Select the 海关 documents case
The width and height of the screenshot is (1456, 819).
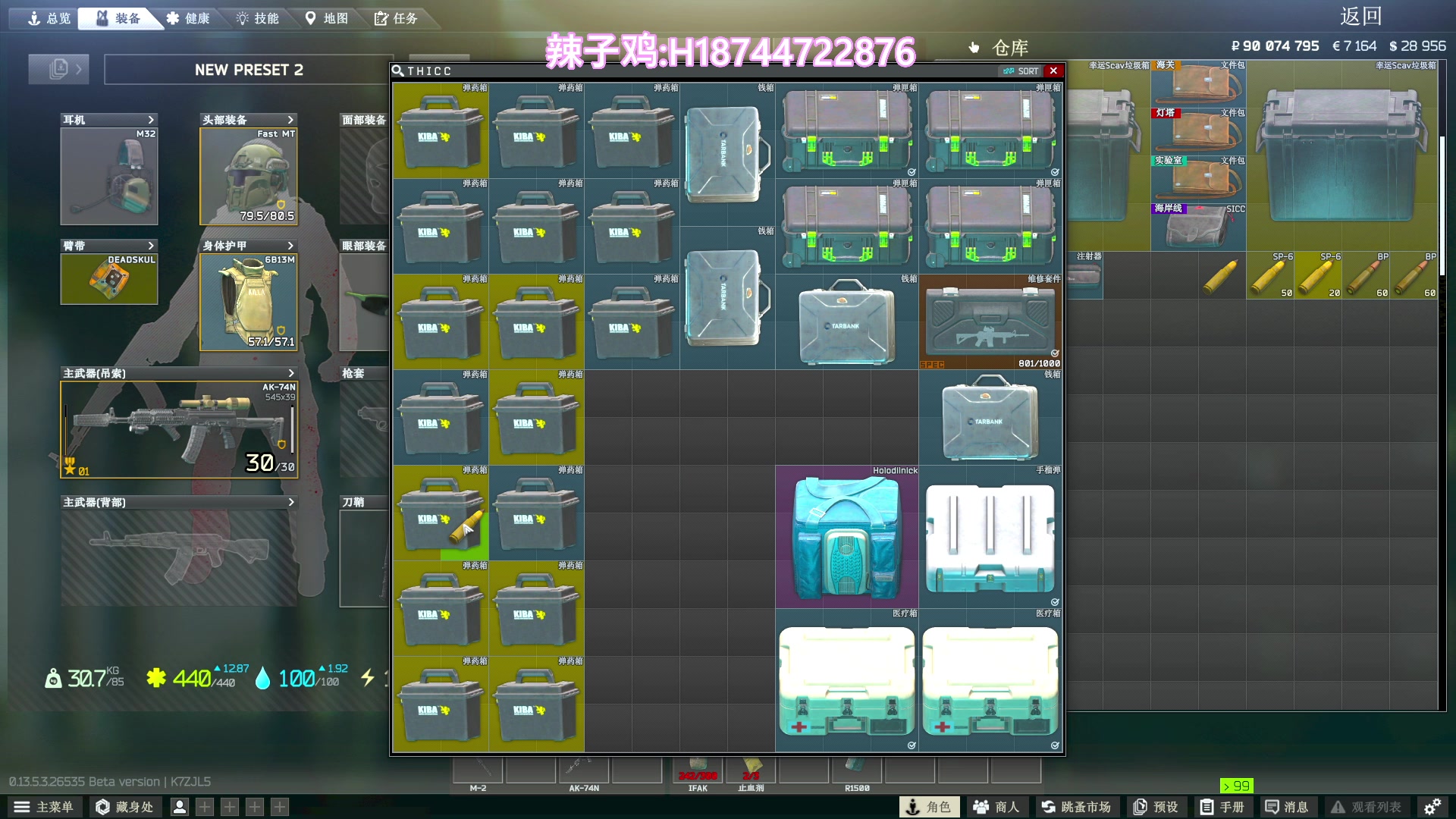coord(1198,83)
